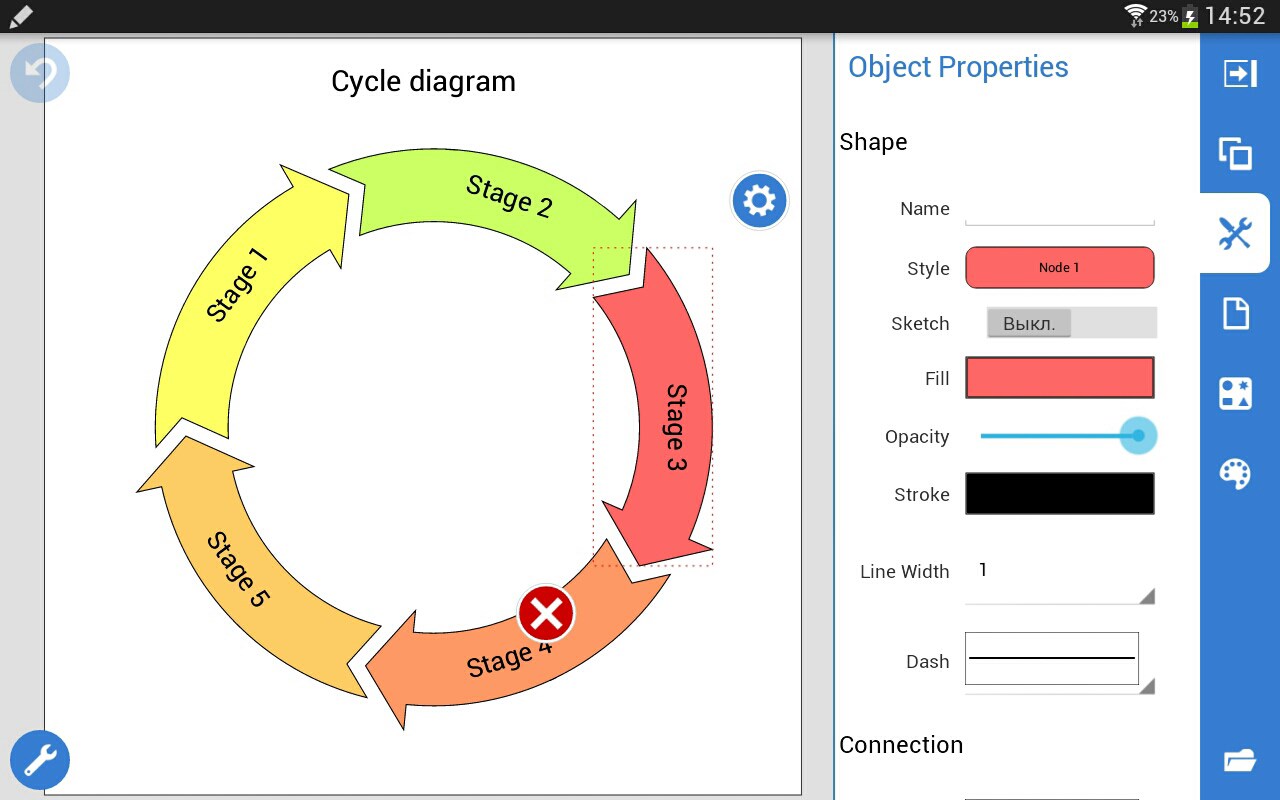Click the black Stroke color swatch
Image resolution: width=1280 pixels, height=800 pixels.
click(1059, 493)
